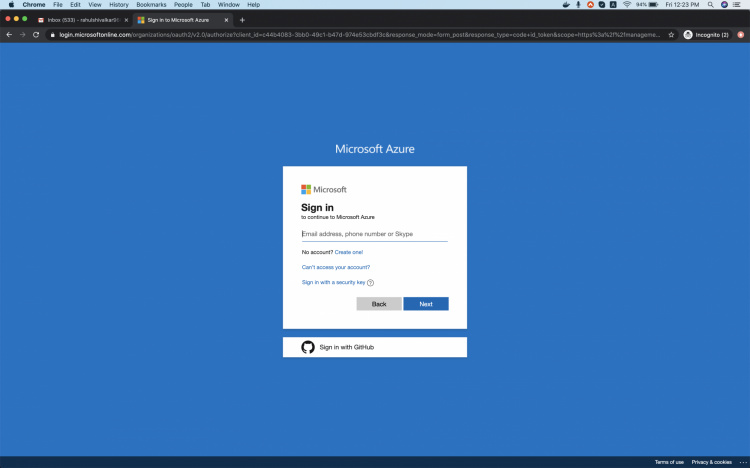This screenshot has height=468, width=750.
Task: Focus the email address input field
Action: pos(374,234)
